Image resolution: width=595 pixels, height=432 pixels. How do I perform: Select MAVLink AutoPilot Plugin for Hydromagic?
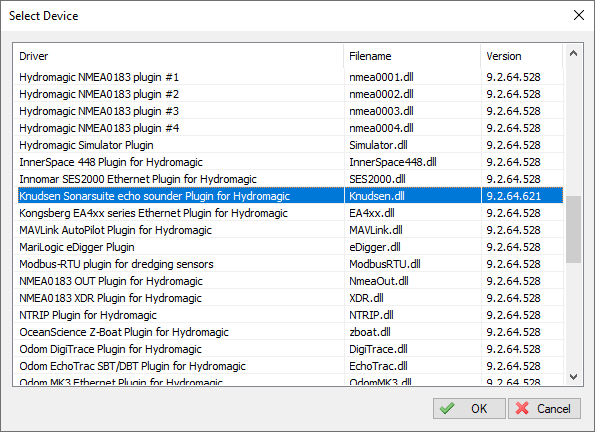(291, 230)
